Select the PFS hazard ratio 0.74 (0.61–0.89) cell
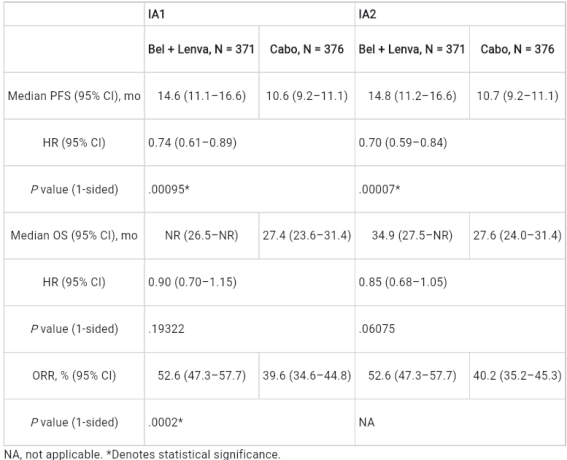Screen dimensions: 567x460 (x=250, y=142)
